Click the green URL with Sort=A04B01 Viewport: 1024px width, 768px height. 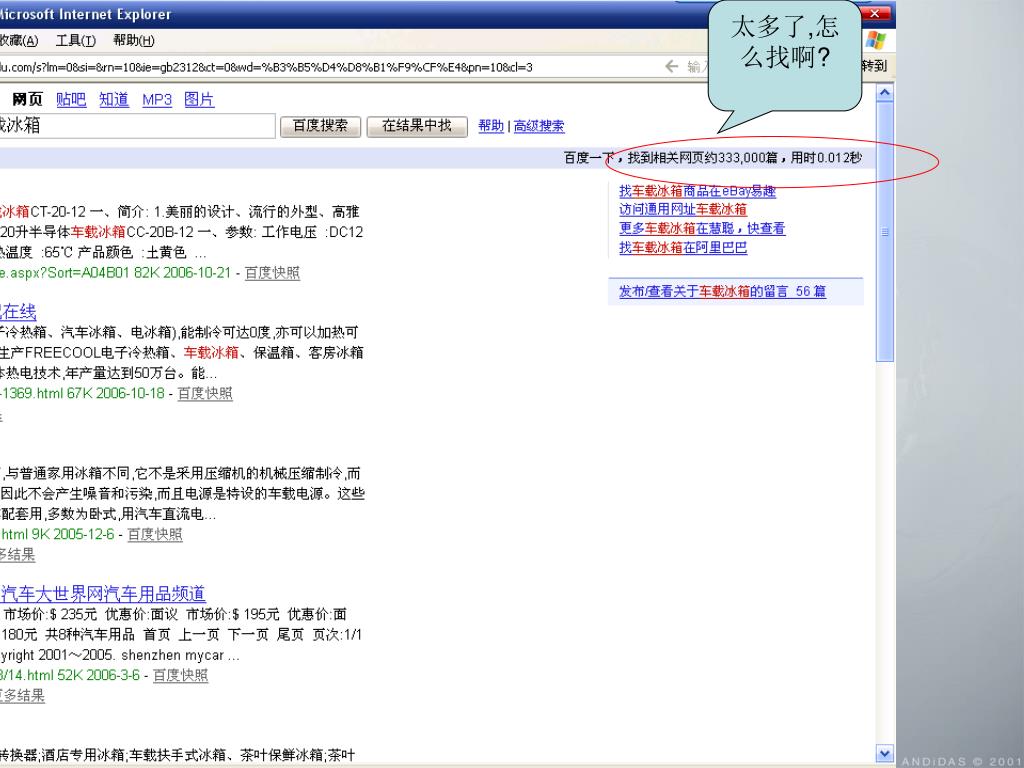point(115,273)
